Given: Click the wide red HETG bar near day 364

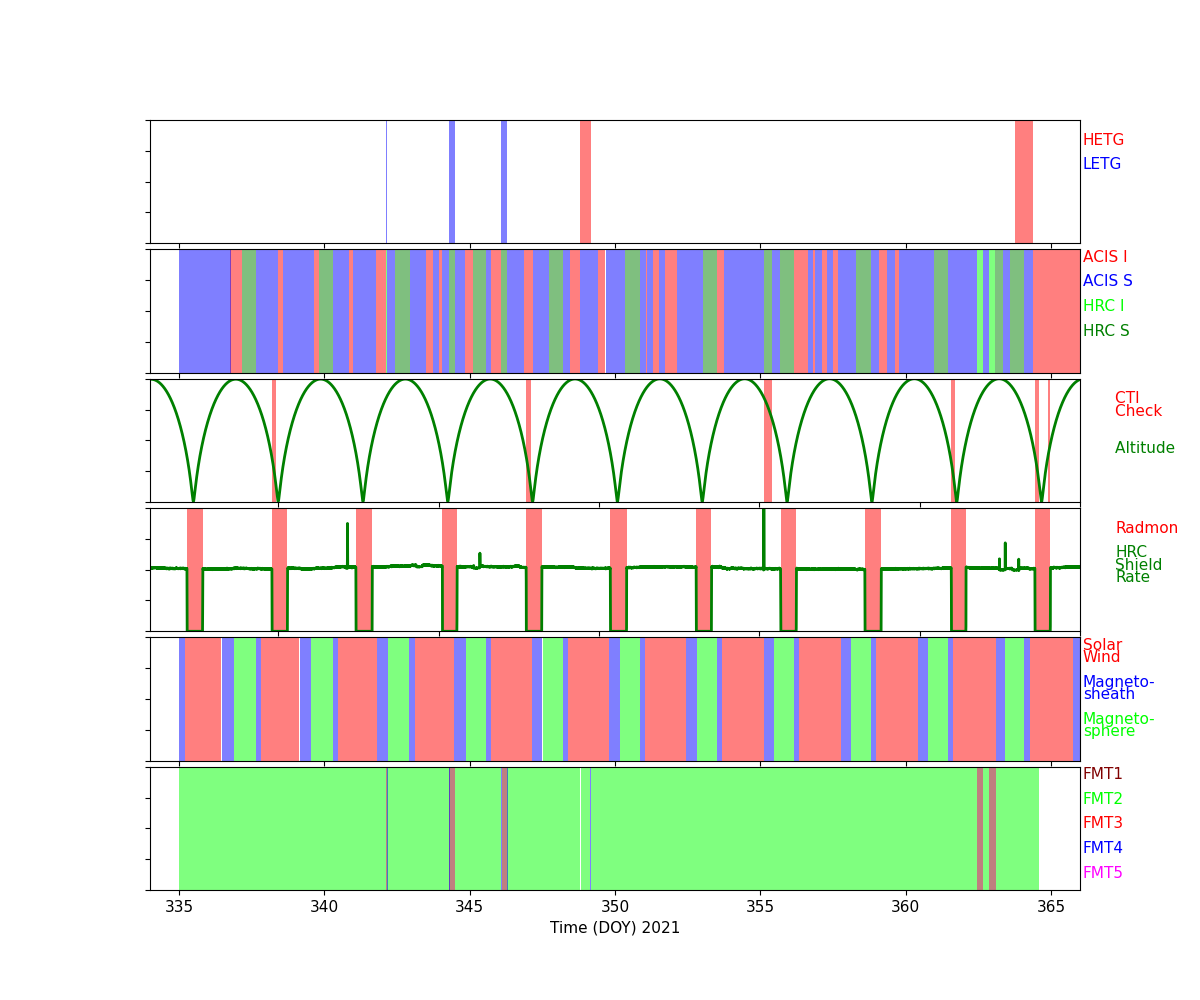Looking at the screenshot, I should 1023,181.
